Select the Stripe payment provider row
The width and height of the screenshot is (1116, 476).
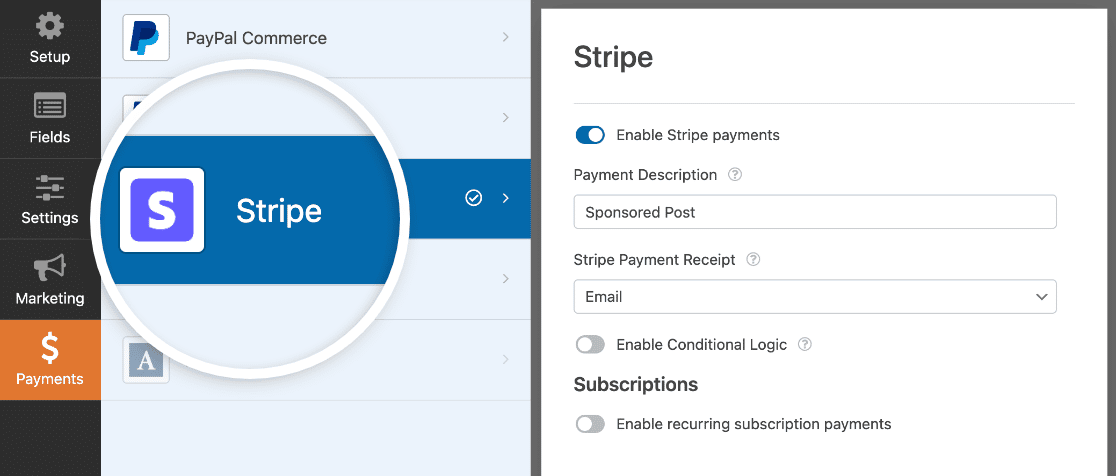tap(316, 199)
